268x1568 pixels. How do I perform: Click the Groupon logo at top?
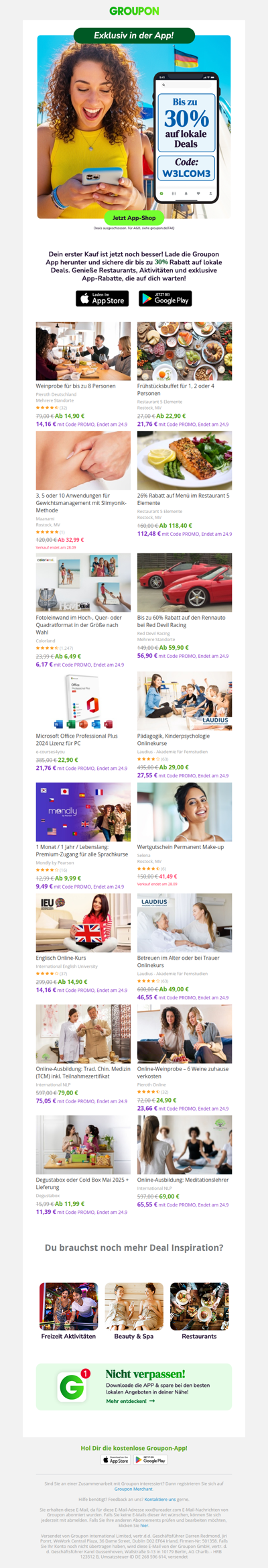(x=134, y=11)
